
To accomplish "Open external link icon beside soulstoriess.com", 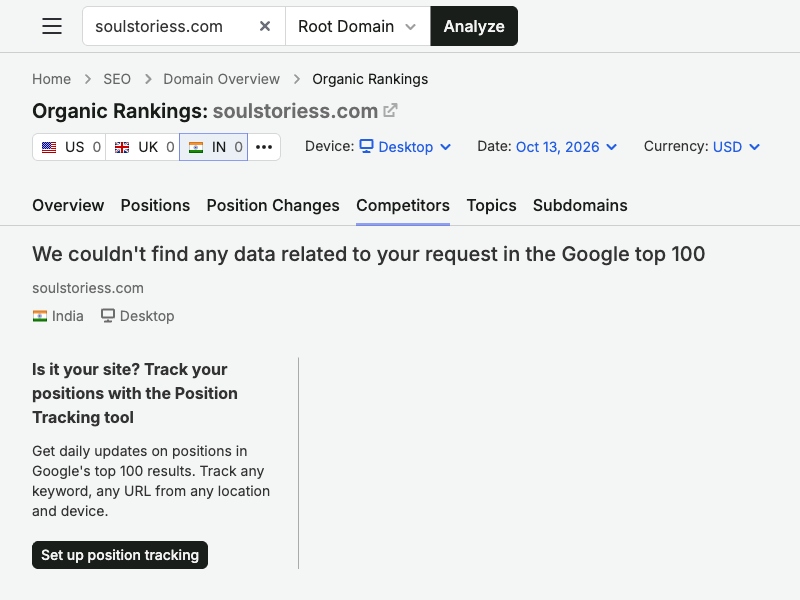I will coord(390,110).
